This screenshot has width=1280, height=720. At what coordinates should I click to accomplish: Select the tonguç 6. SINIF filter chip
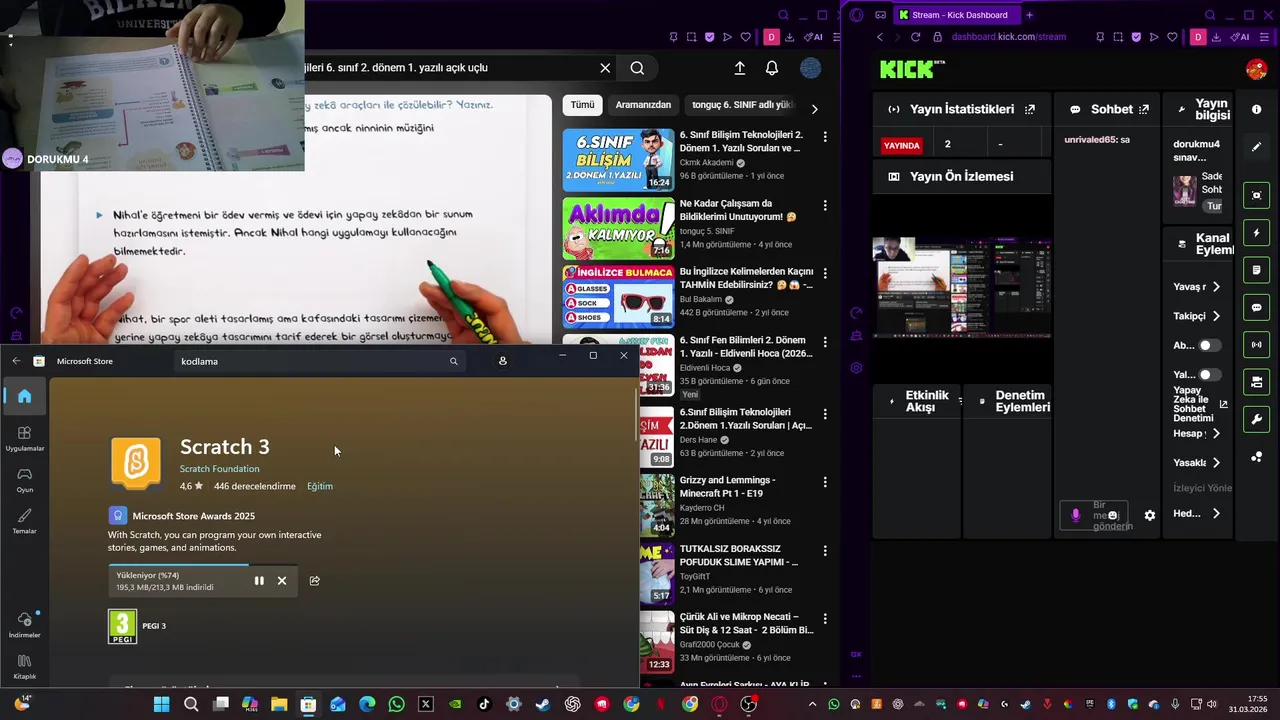[742, 105]
